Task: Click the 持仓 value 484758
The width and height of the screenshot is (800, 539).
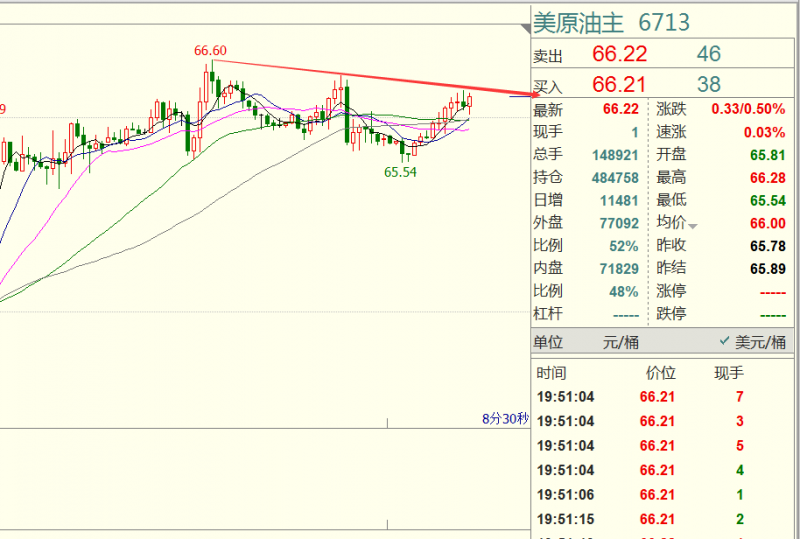Action: pos(614,177)
